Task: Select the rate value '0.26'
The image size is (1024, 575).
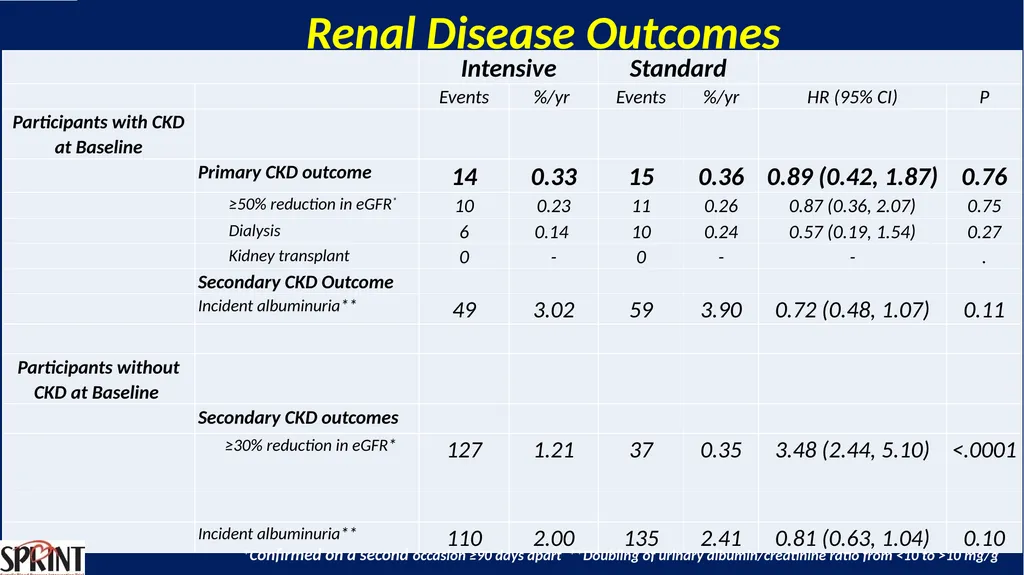Action: (721, 206)
